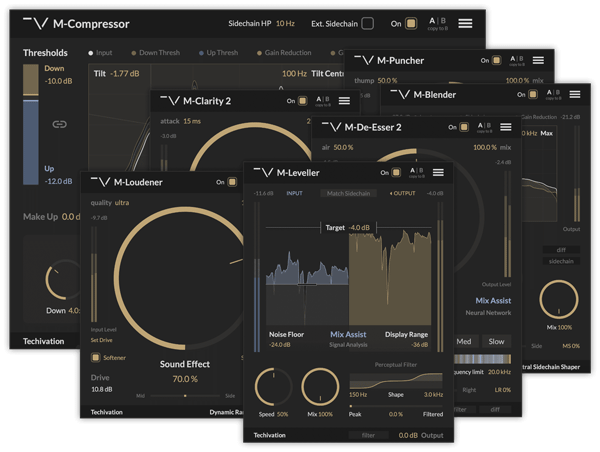This screenshot has height=452, width=600.
Task: Click thump 50.0 % value in M-Puncher
Action: click(387, 80)
